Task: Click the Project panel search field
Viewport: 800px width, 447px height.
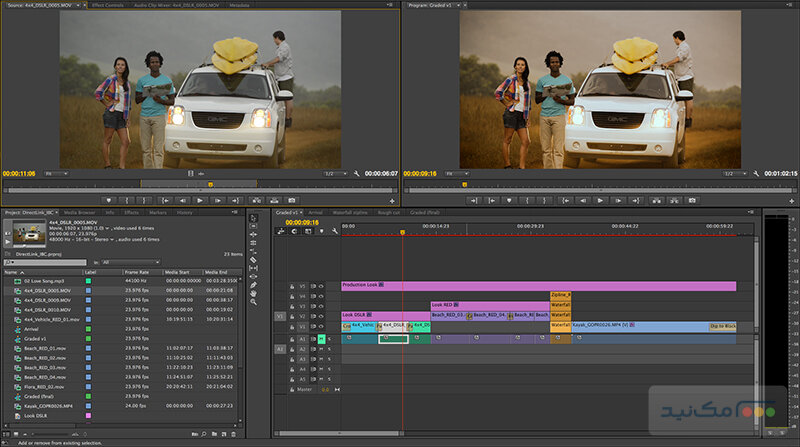Action: [45, 262]
